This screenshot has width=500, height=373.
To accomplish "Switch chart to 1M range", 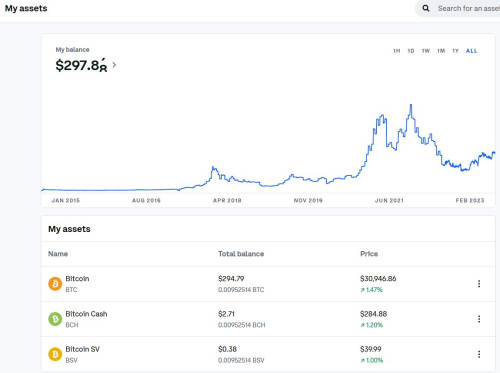I will (x=441, y=51).
